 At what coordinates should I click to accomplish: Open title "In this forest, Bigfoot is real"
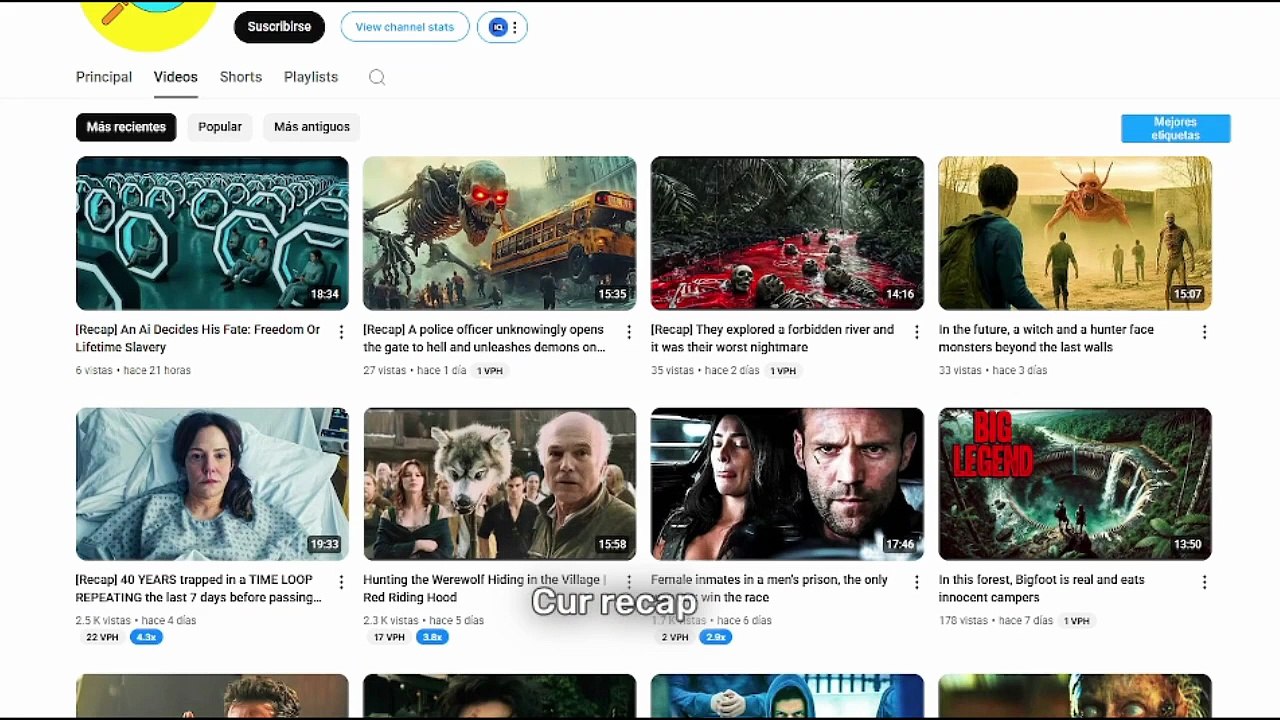[1041, 588]
